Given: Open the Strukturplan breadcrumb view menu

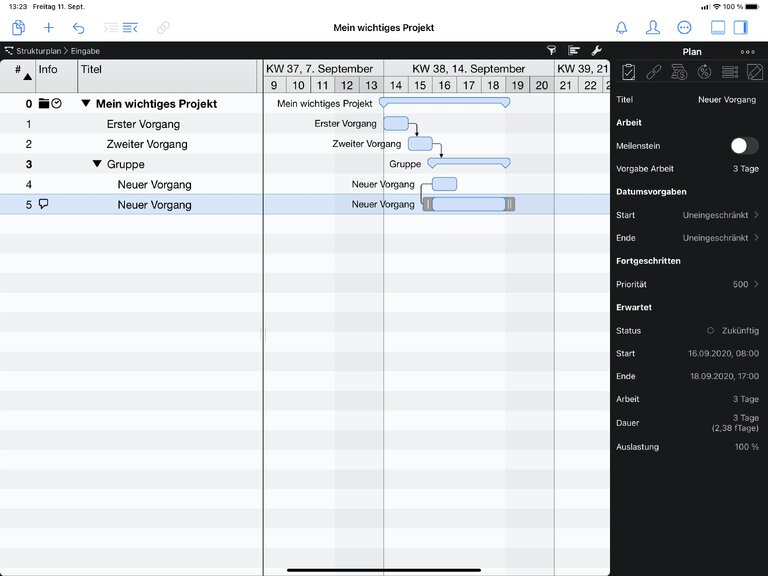Looking at the screenshot, I should (x=35, y=51).
